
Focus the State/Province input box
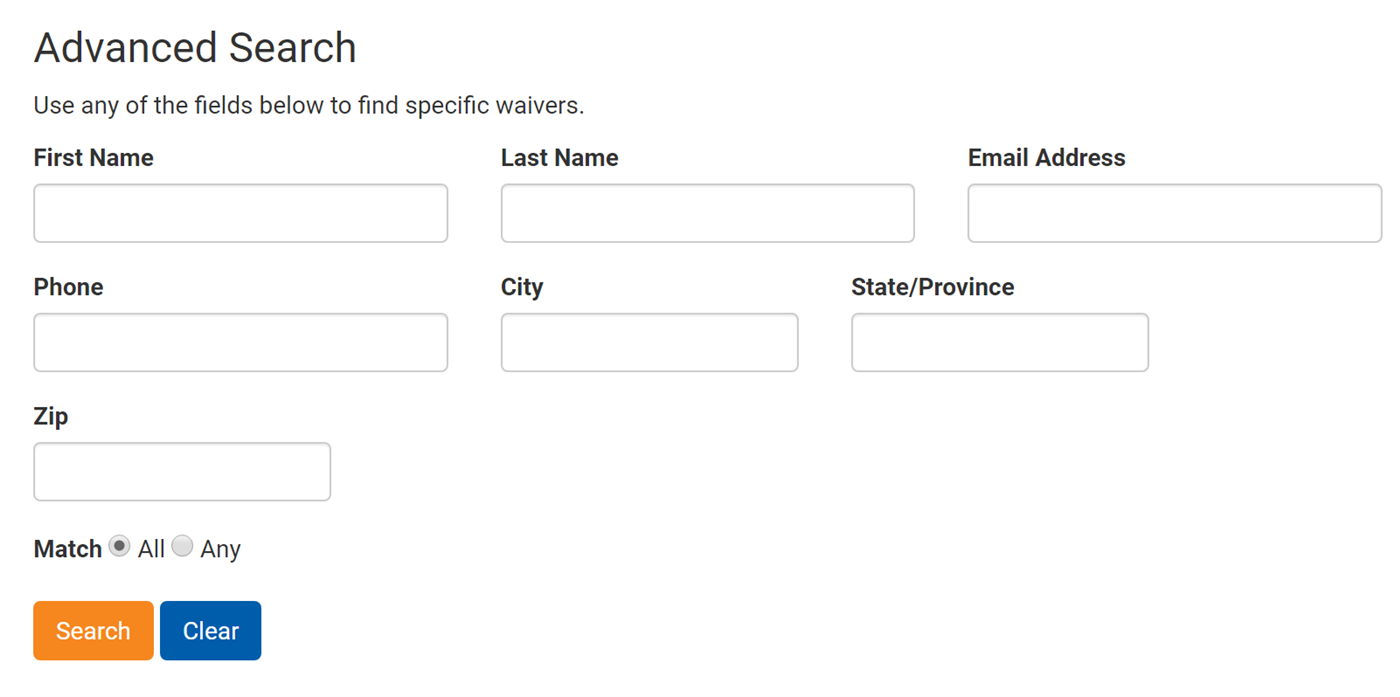click(999, 342)
